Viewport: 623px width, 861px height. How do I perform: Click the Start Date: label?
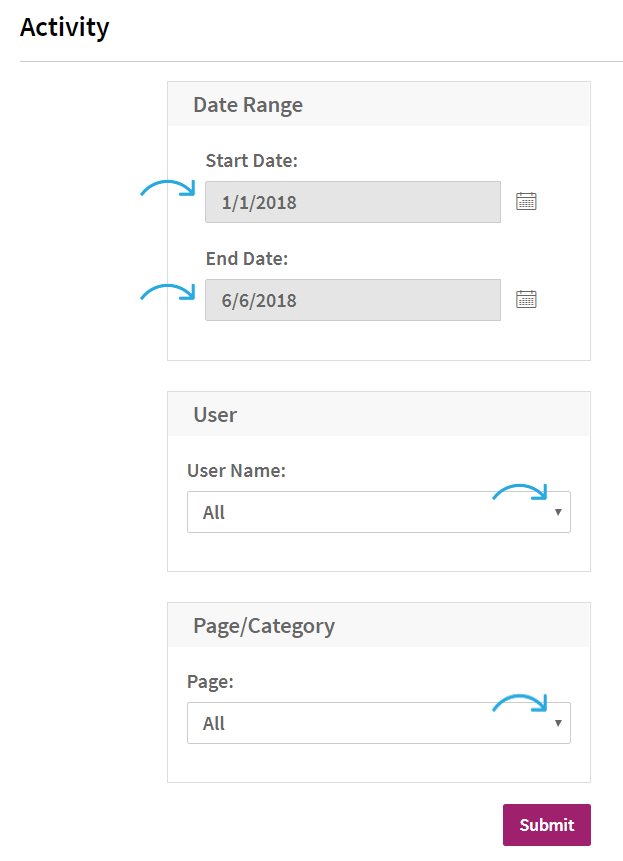pyautogui.click(x=251, y=160)
